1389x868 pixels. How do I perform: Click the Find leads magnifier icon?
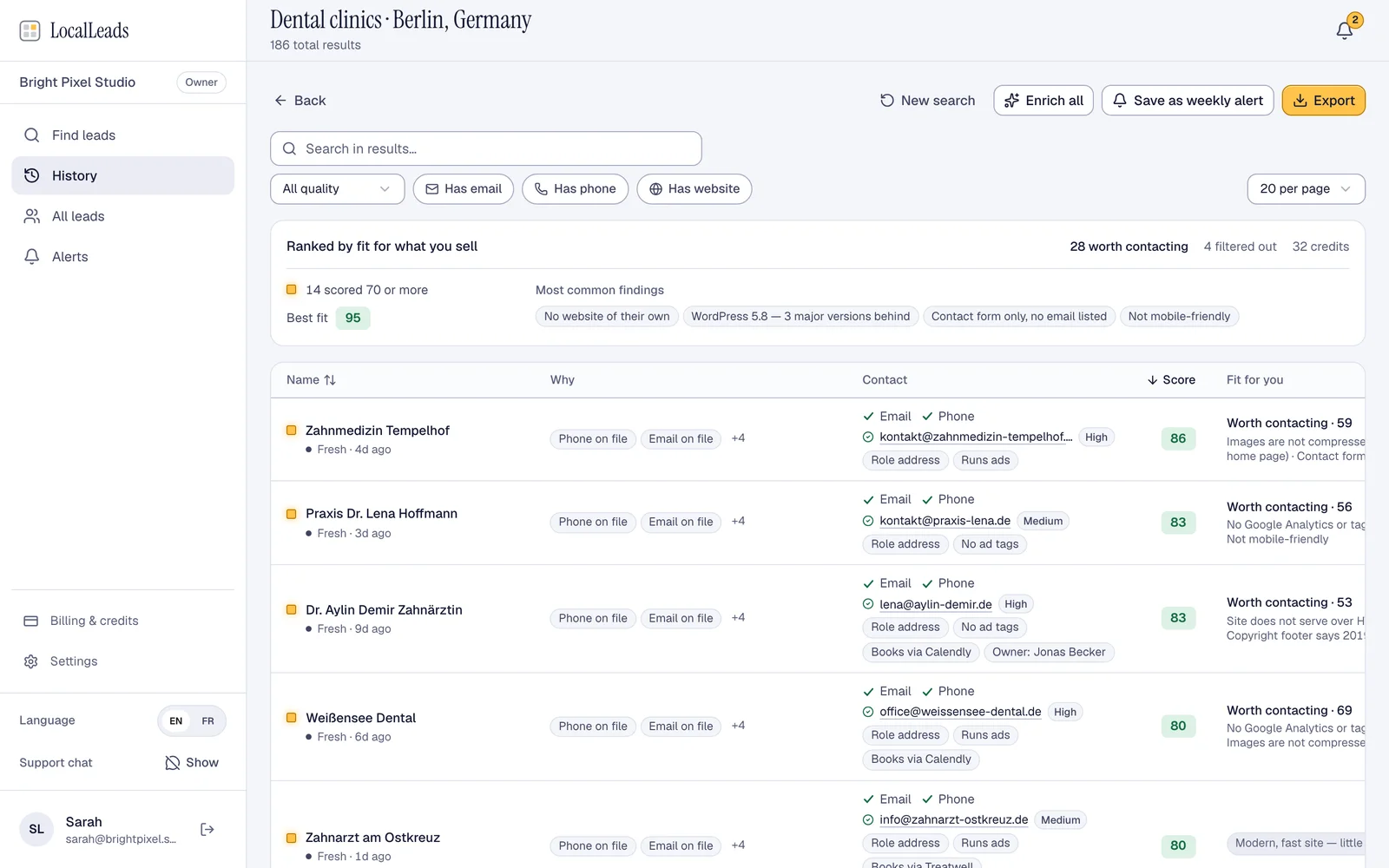tap(32, 135)
